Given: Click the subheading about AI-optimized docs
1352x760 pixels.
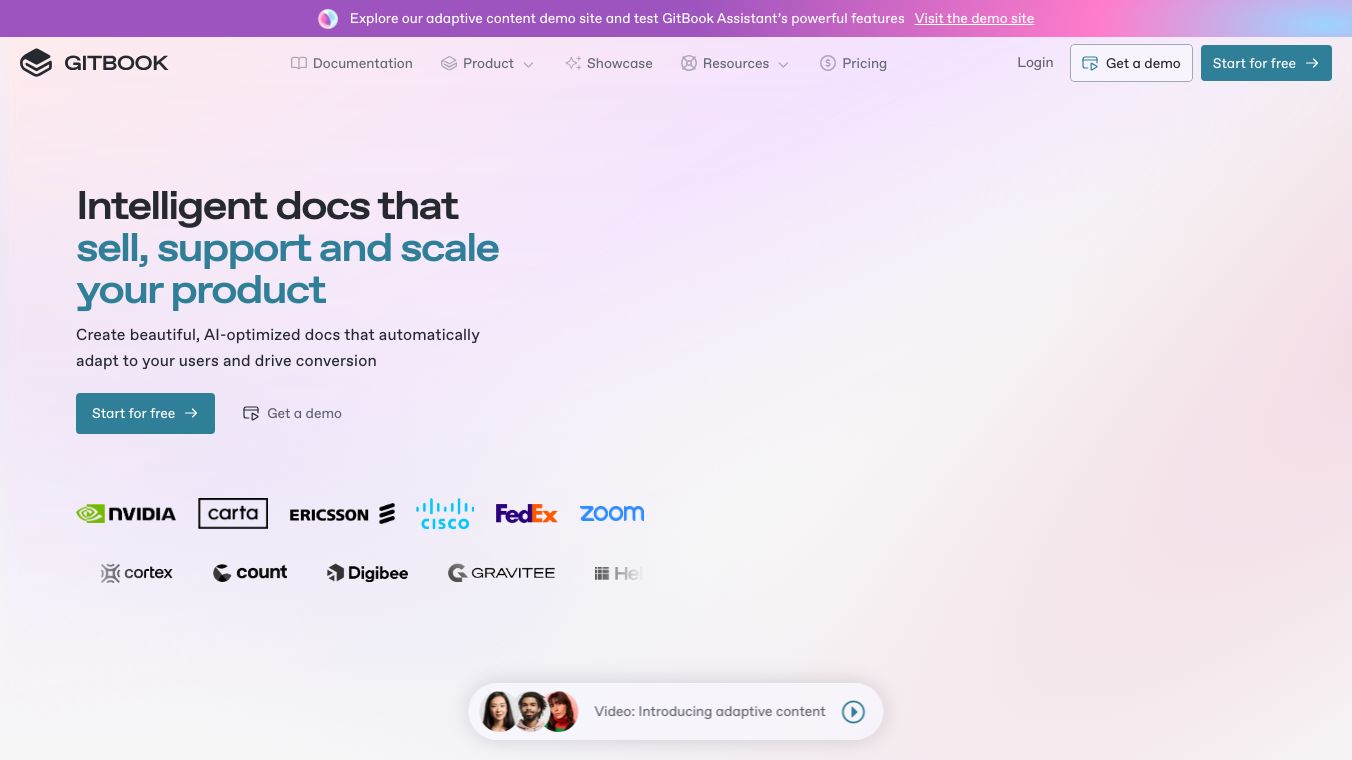Looking at the screenshot, I should [x=278, y=348].
